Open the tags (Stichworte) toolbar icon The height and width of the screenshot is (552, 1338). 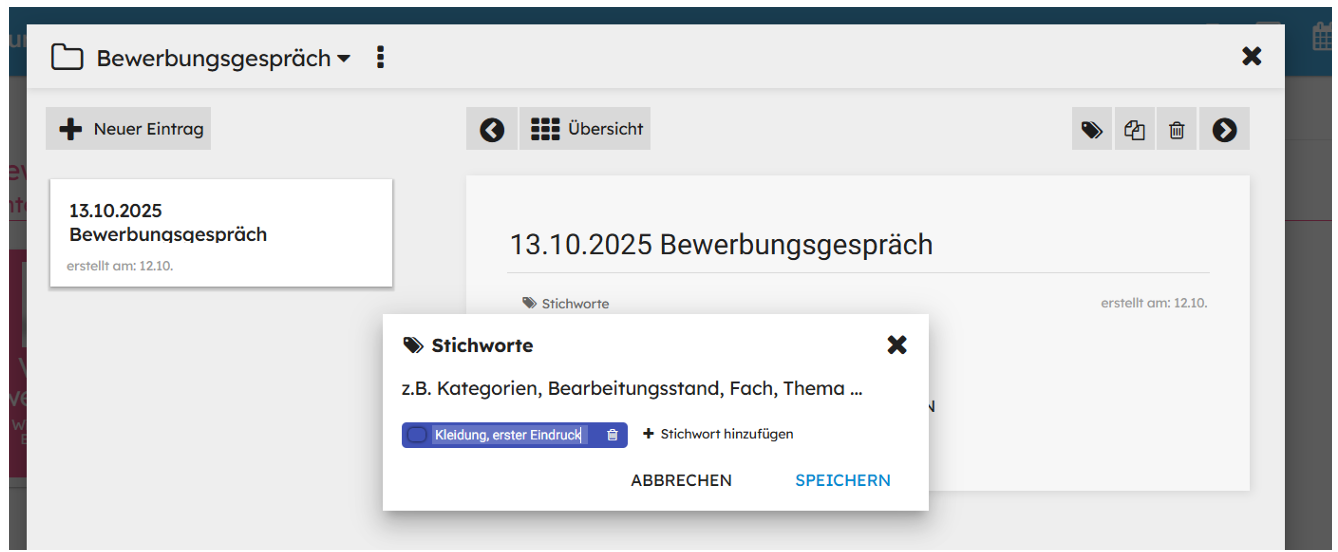(1091, 130)
